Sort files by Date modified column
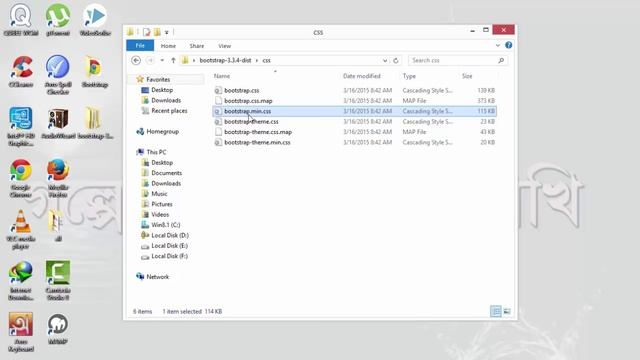Viewport: 640px width, 360px height. [x=362, y=76]
